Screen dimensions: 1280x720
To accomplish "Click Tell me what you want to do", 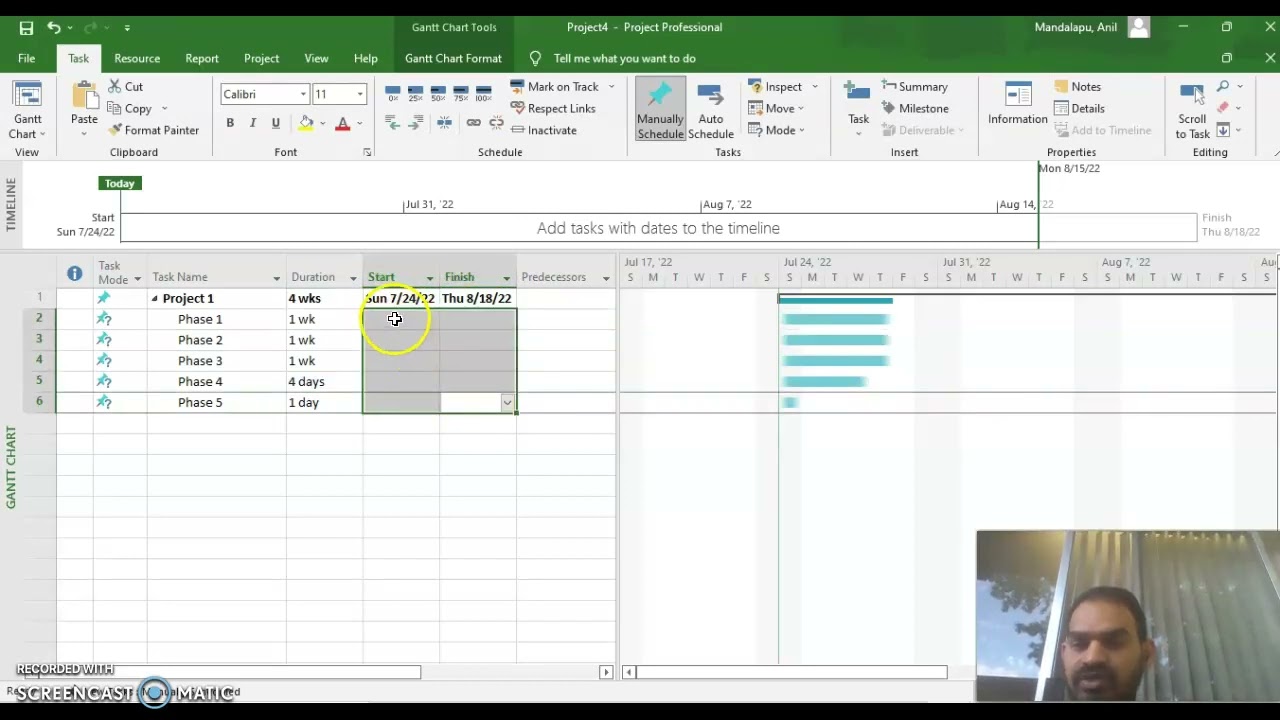I will tap(624, 58).
